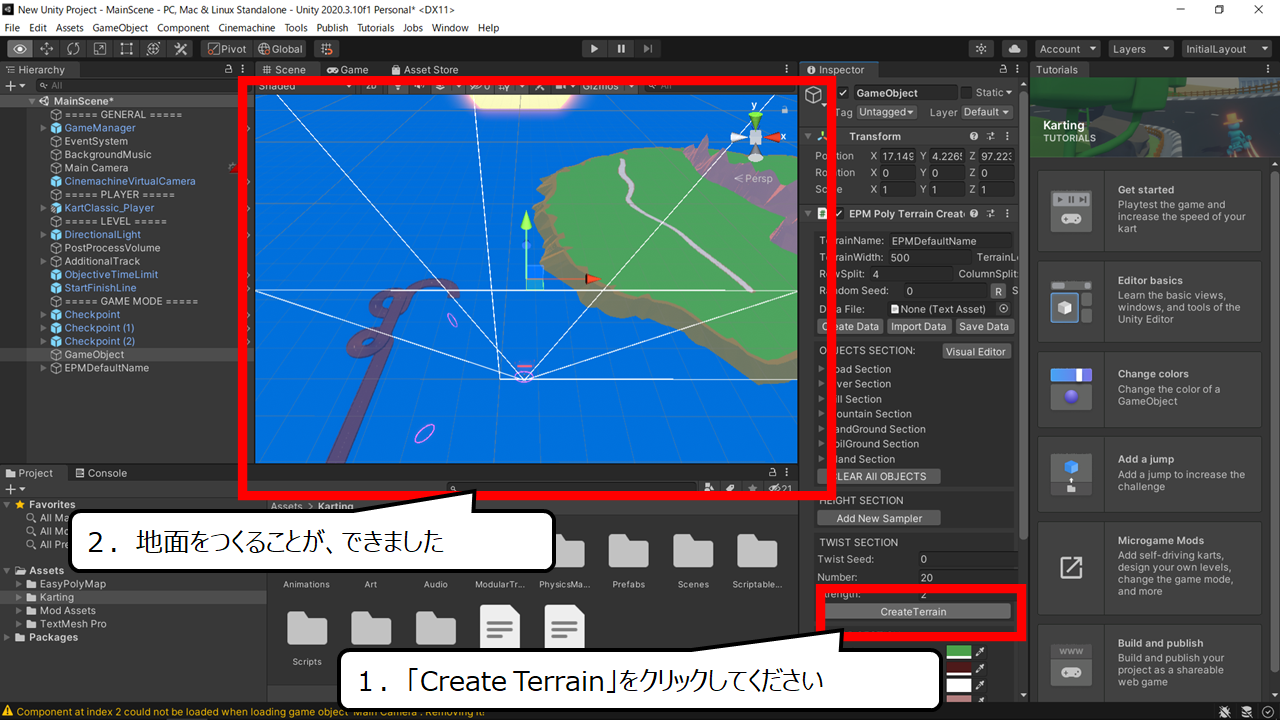Toggle scene audio button
This screenshot has height=720, width=1280.
(x=418, y=86)
